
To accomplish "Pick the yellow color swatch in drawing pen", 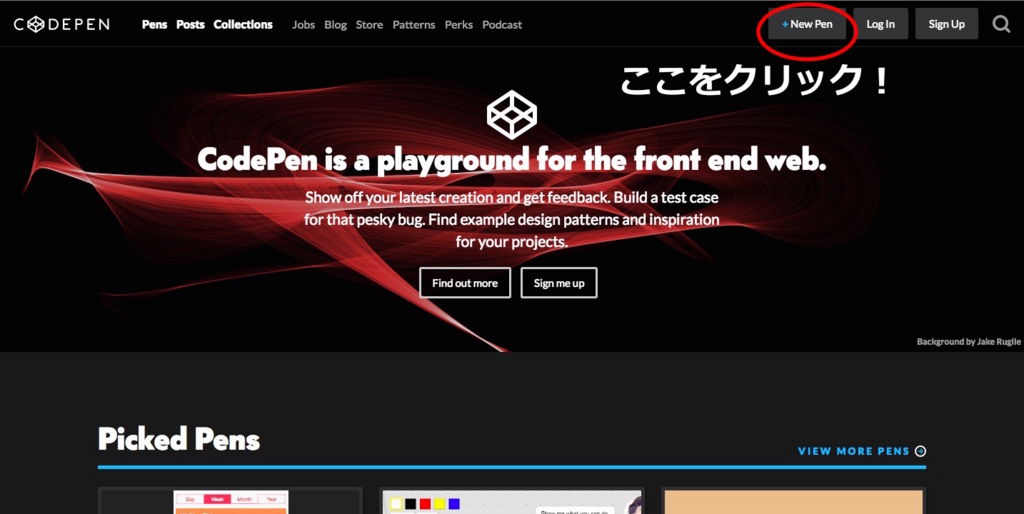I will click(440, 504).
